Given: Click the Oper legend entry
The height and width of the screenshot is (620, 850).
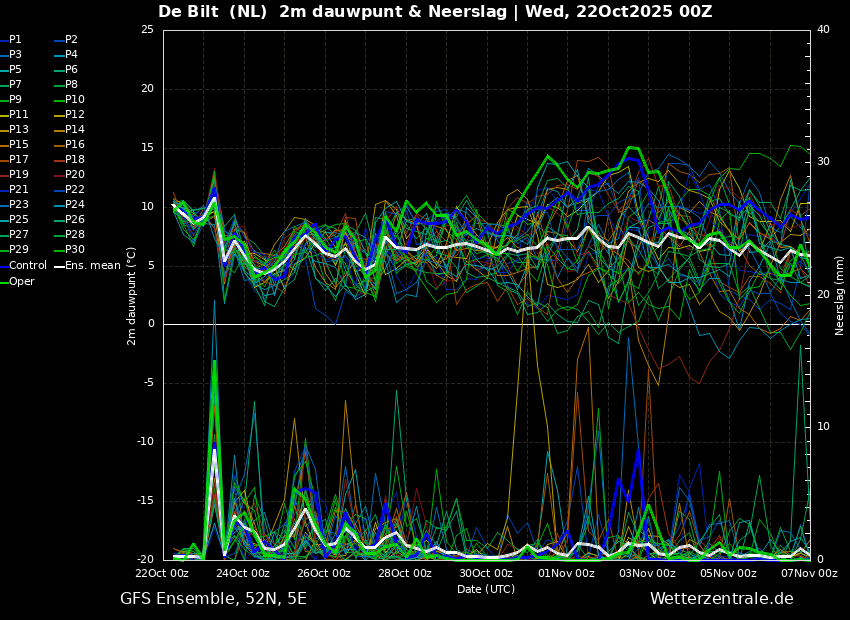Looking at the screenshot, I should pyautogui.click(x=21, y=282).
